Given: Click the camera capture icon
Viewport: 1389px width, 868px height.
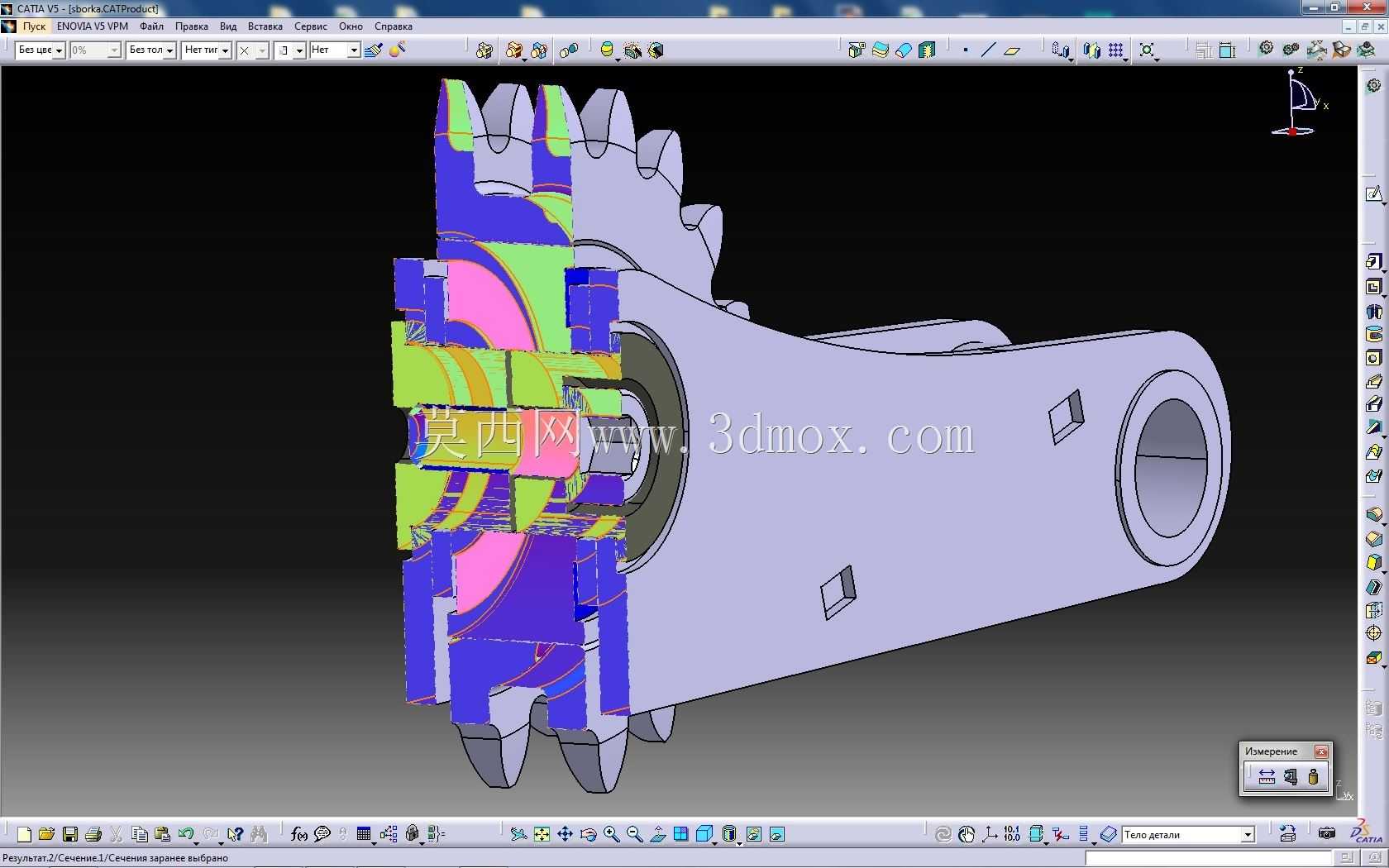Looking at the screenshot, I should pyautogui.click(x=1327, y=834).
